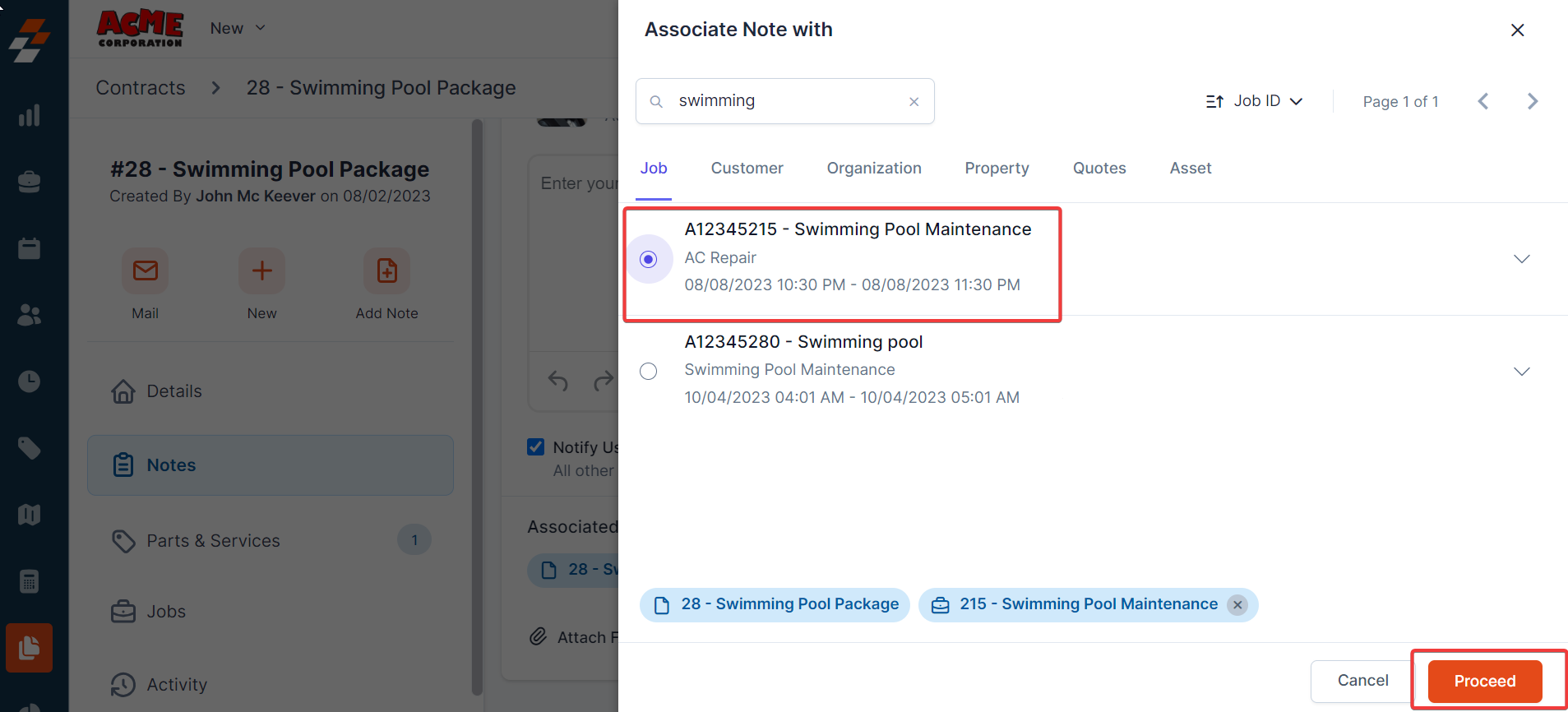Viewport: 1568px width, 712px height.
Task: Switch to the Quotes tab
Action: (x=1099, y=169)
